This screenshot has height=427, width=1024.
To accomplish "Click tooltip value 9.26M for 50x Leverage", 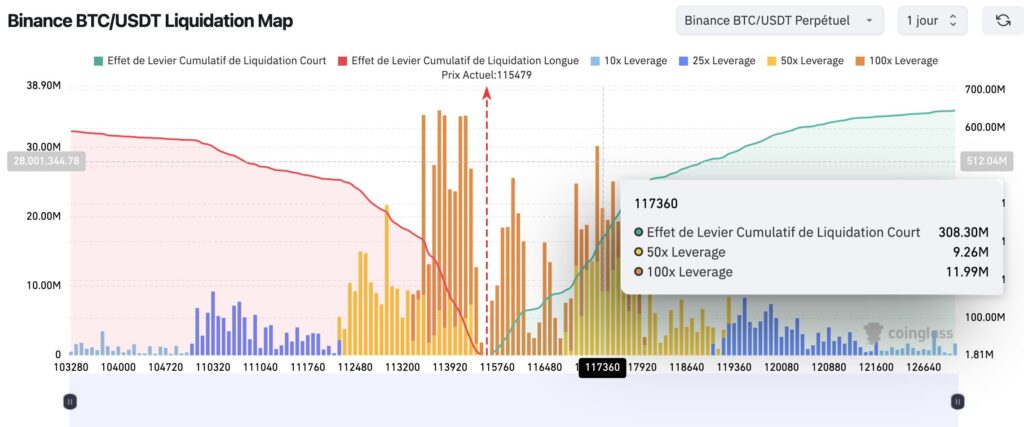I will (x=970, y=252).
